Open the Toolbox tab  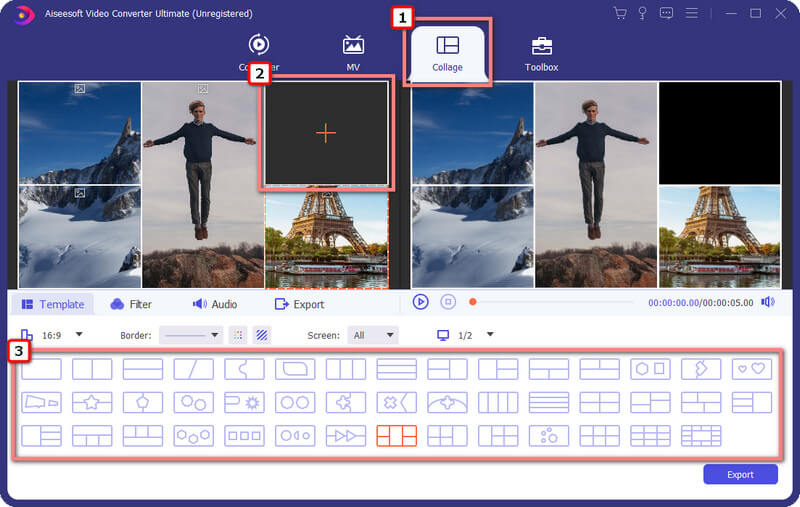click(541, 54)
